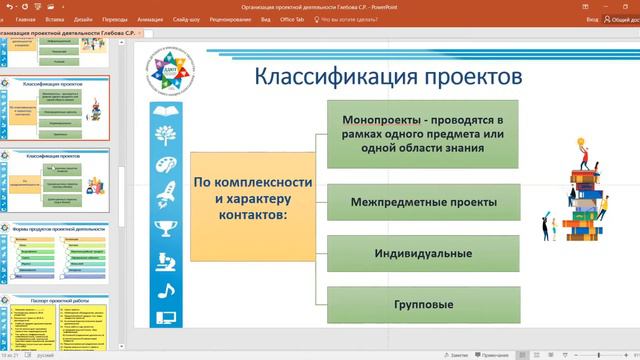The image size is (640, 360).
Task: Click the zoom slider handle
Action: tap(599, 356)
